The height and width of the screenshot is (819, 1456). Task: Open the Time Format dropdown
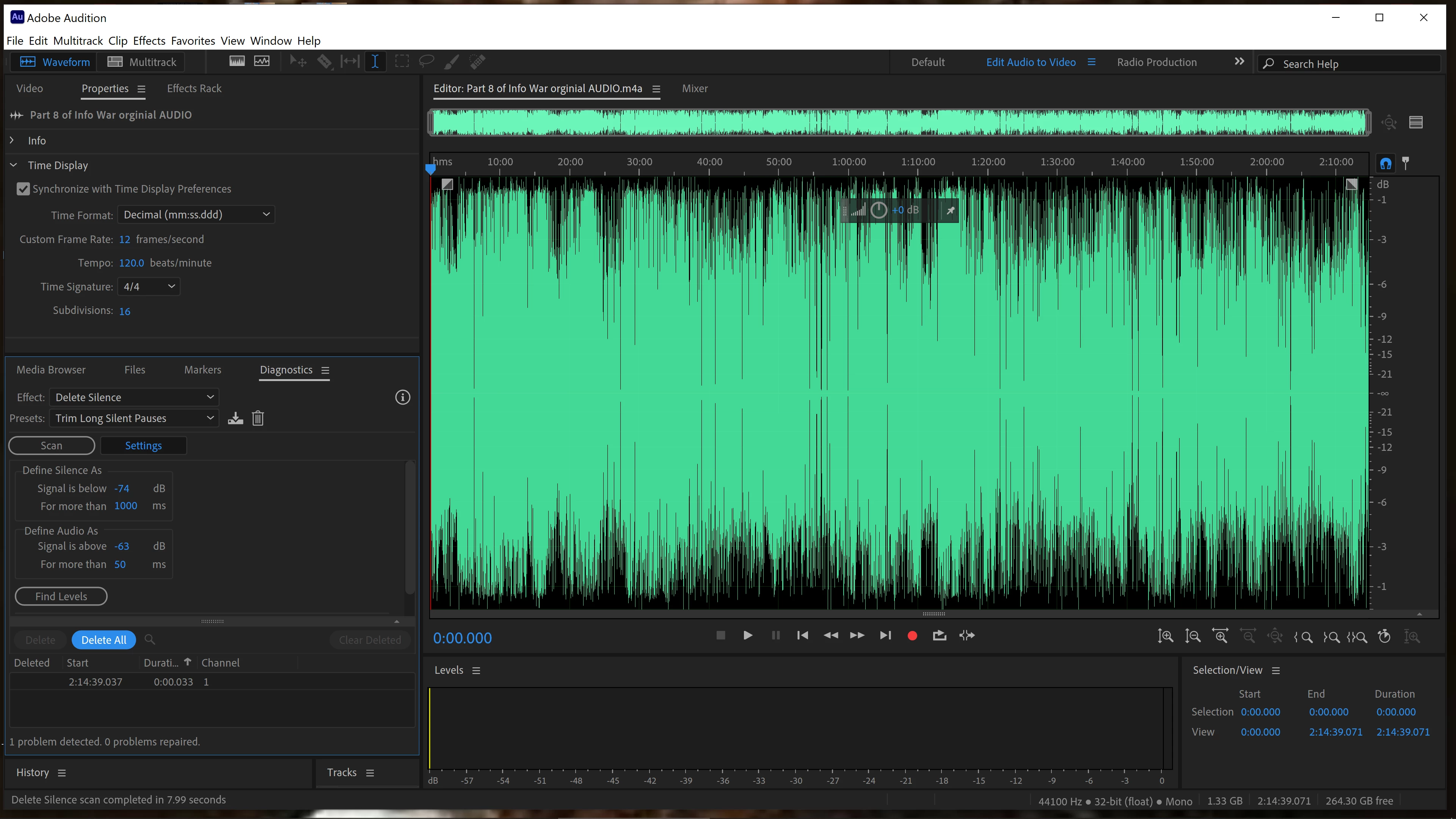coord(196,215)
